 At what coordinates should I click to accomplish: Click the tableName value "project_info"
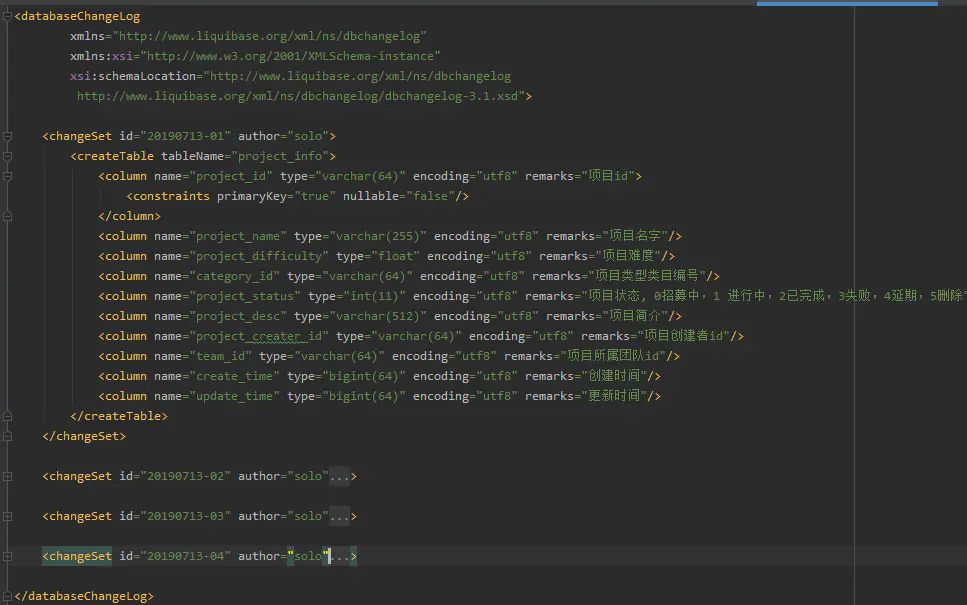(x=280, y=156)
